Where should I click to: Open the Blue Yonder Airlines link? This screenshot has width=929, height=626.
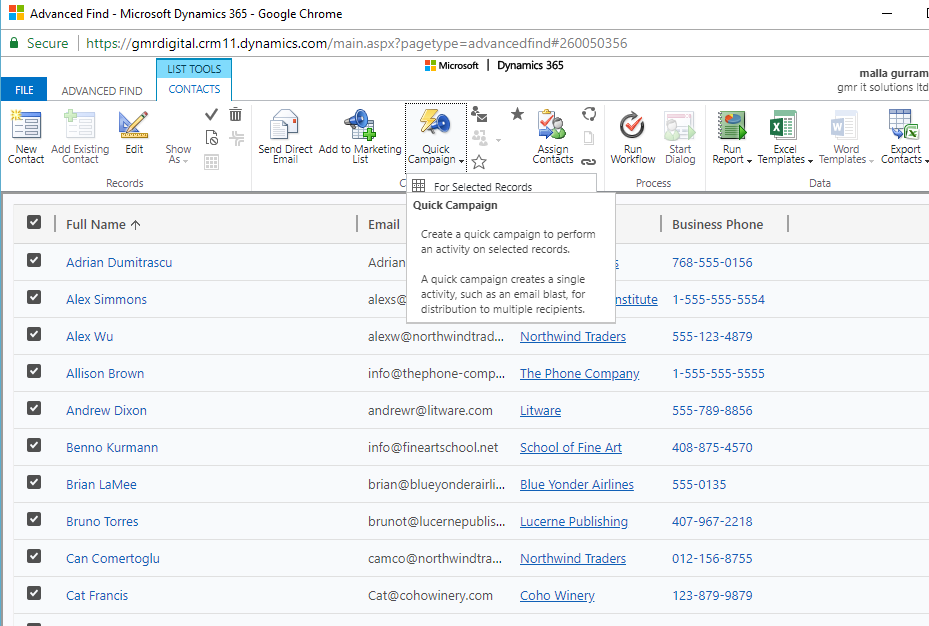pos(576,484)
